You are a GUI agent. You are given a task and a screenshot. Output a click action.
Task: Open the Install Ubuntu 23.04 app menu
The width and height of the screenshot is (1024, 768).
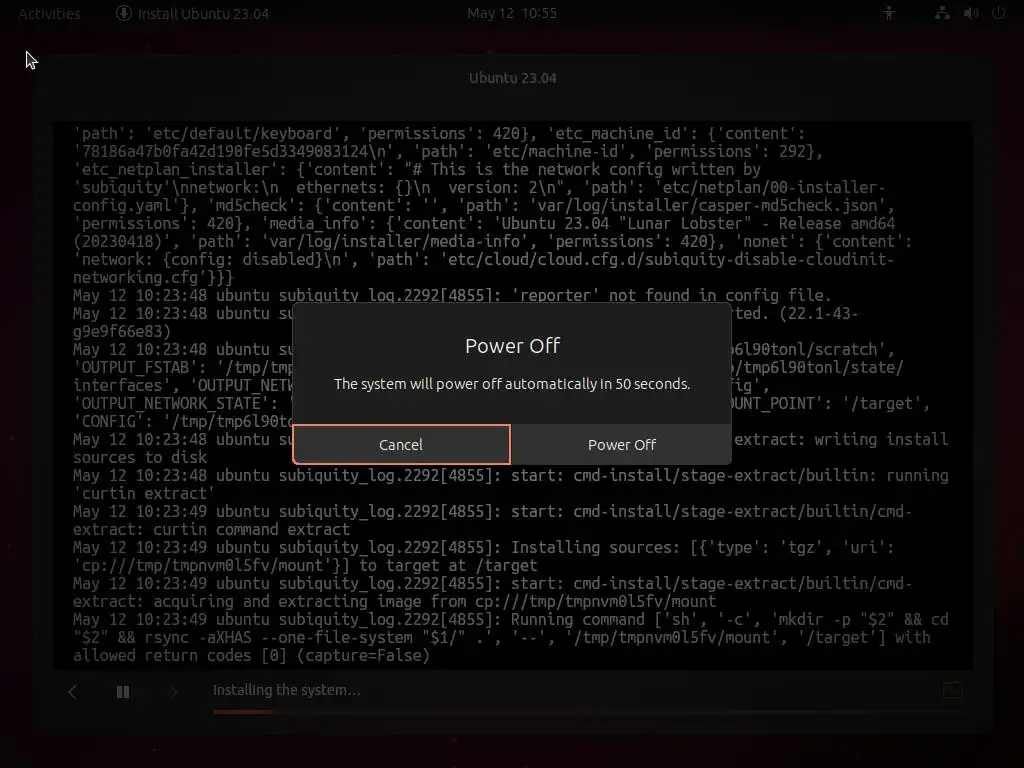point(192,14)
